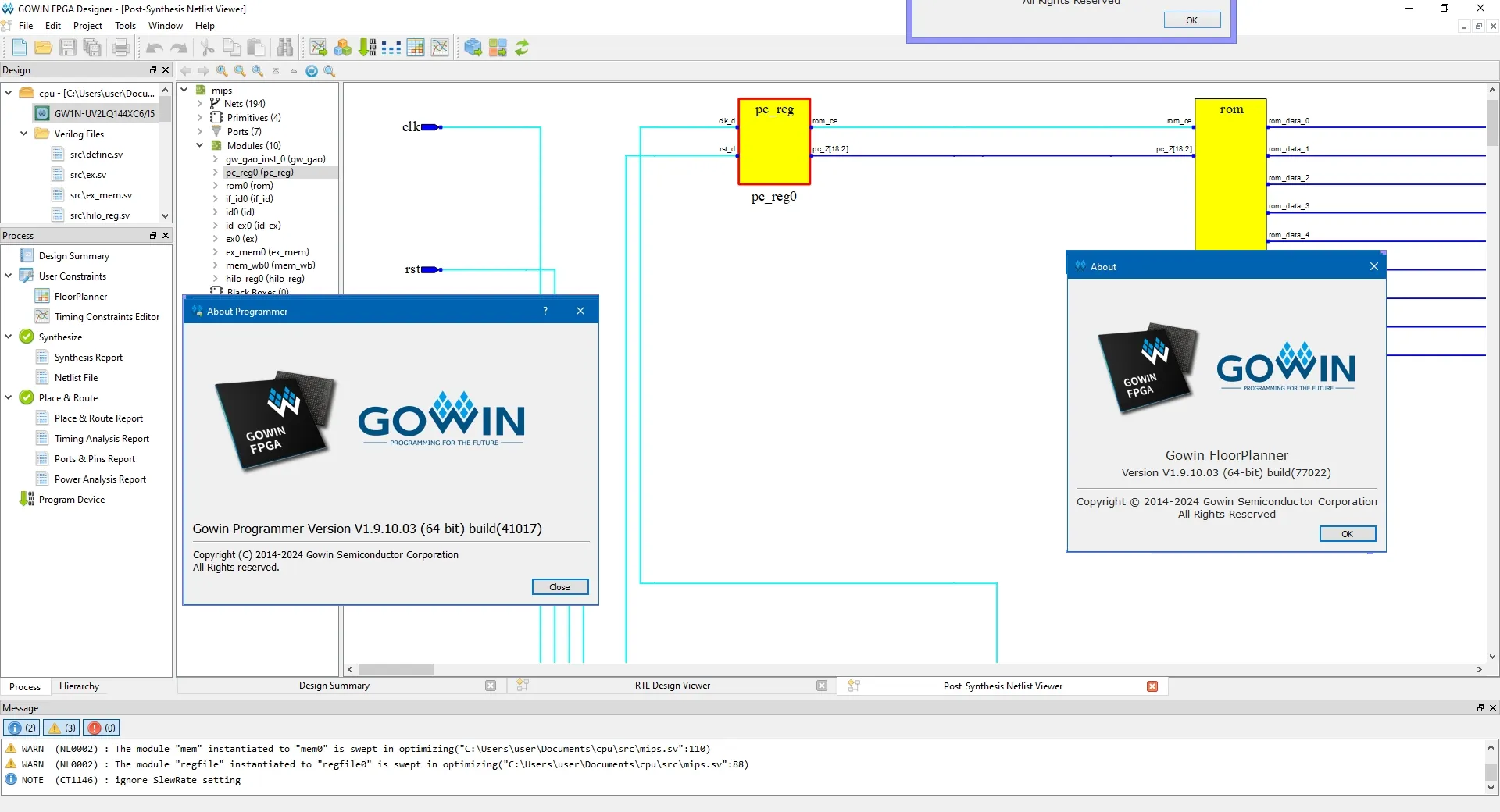Screen dimensions: 1500x812
Task: Open the Tools menu
Action: (125, 26)
